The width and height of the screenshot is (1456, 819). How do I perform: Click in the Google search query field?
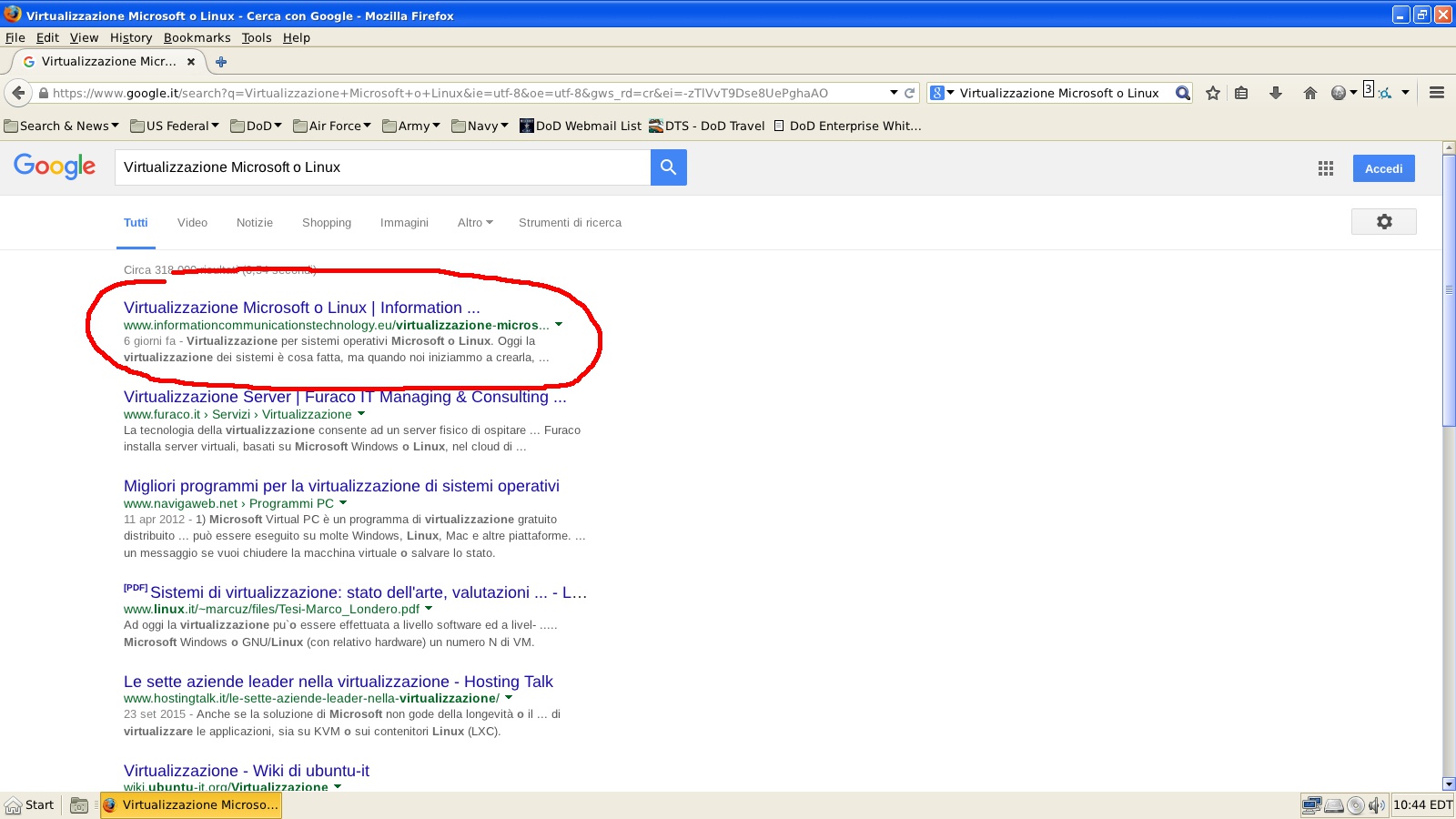click(382, 167)
